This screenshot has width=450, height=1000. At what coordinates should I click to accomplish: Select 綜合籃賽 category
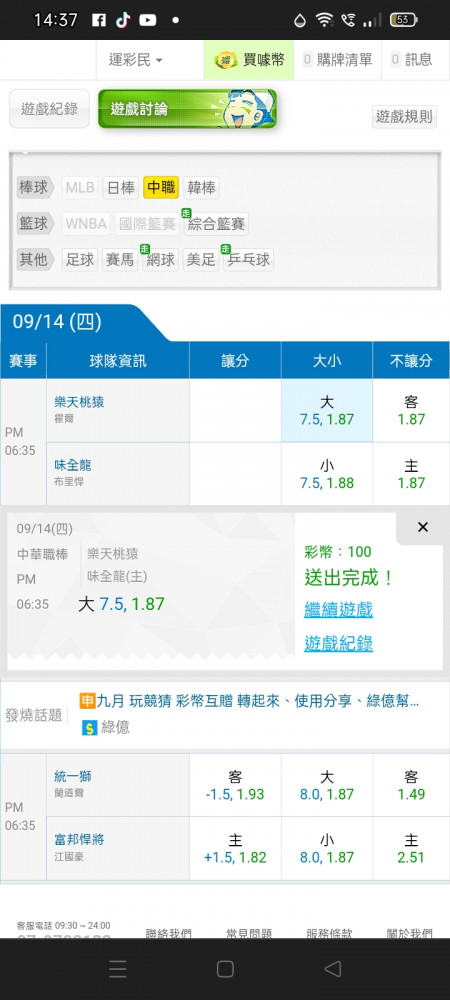click(216, 224)
